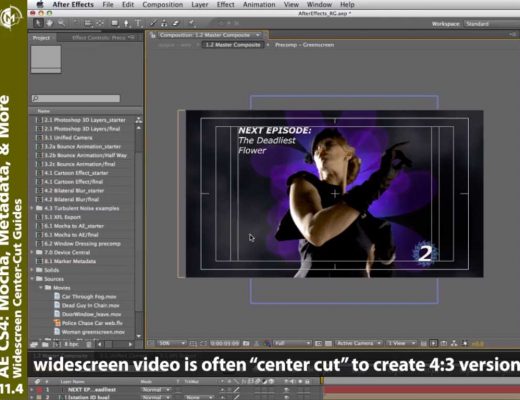Screen dimensions: 520x400
Task: Open the Help menu
Action: [x=347, y=4]
